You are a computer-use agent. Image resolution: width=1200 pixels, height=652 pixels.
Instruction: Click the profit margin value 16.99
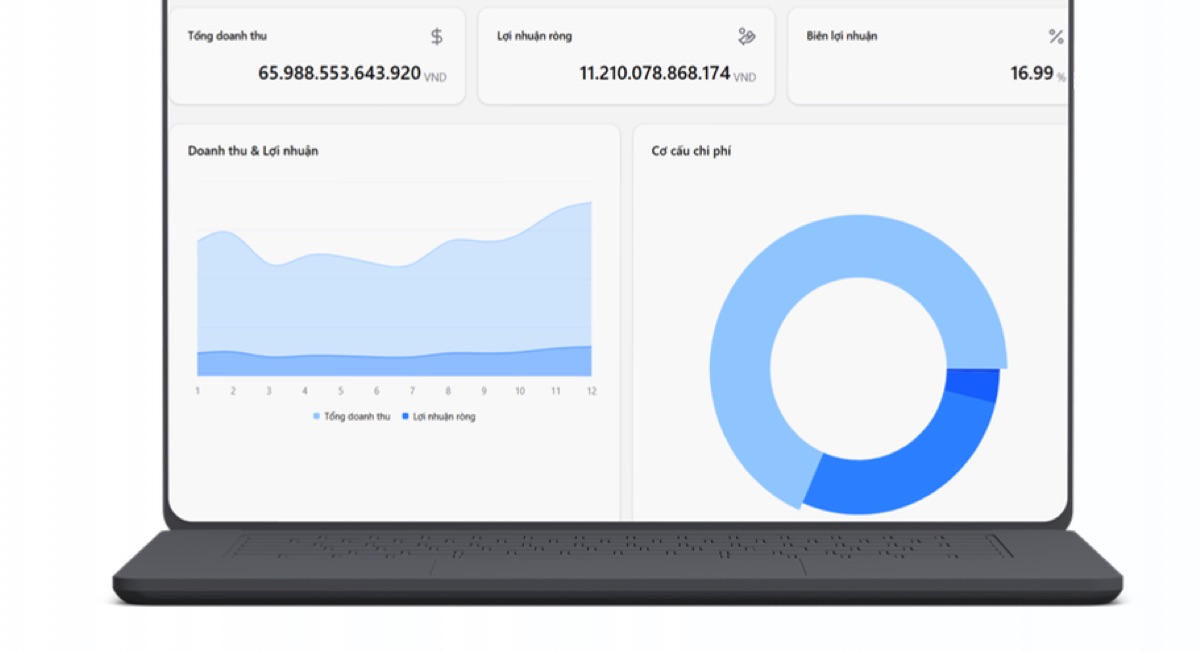pos(1032,73)
